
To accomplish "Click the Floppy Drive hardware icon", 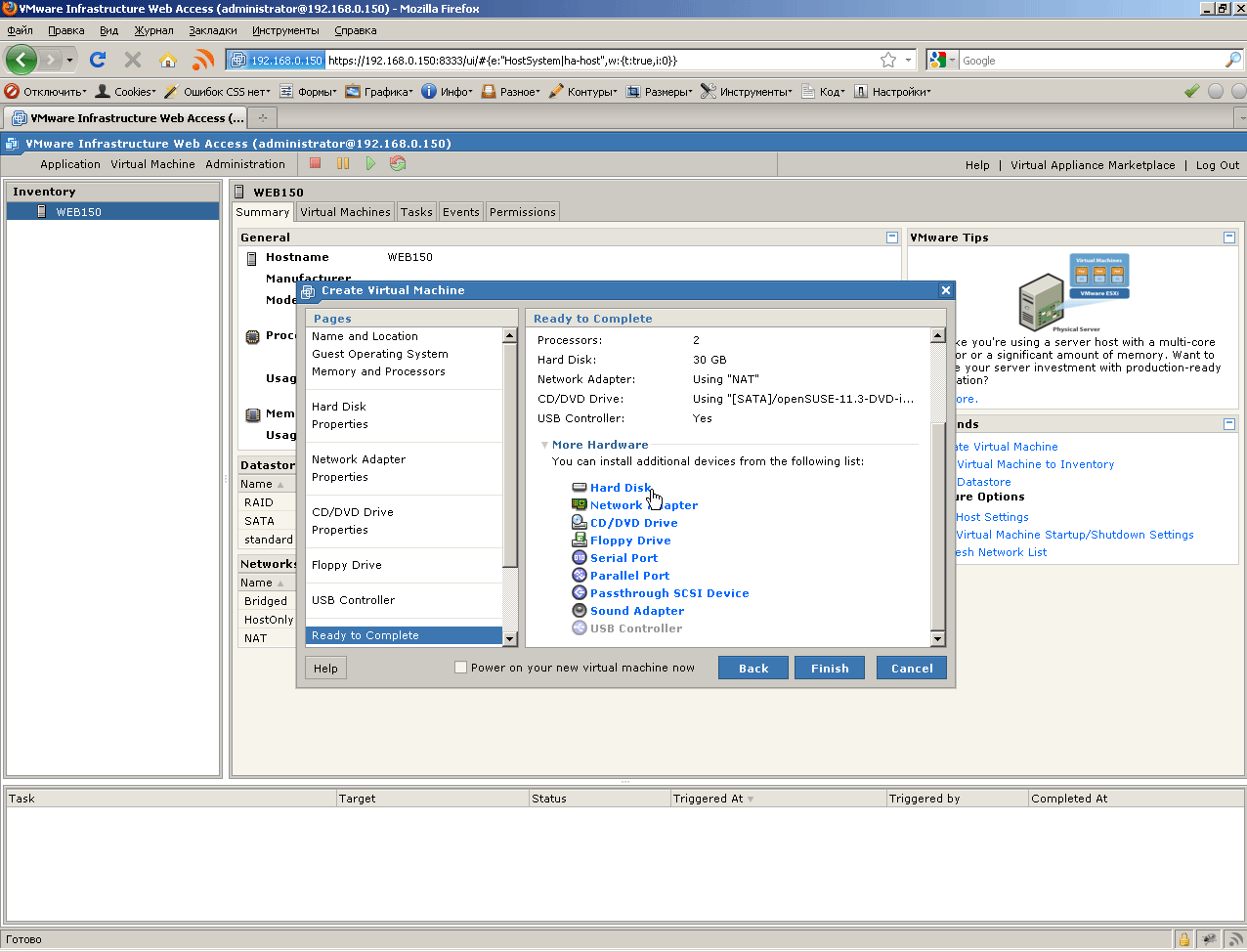I will pos(580,541).
